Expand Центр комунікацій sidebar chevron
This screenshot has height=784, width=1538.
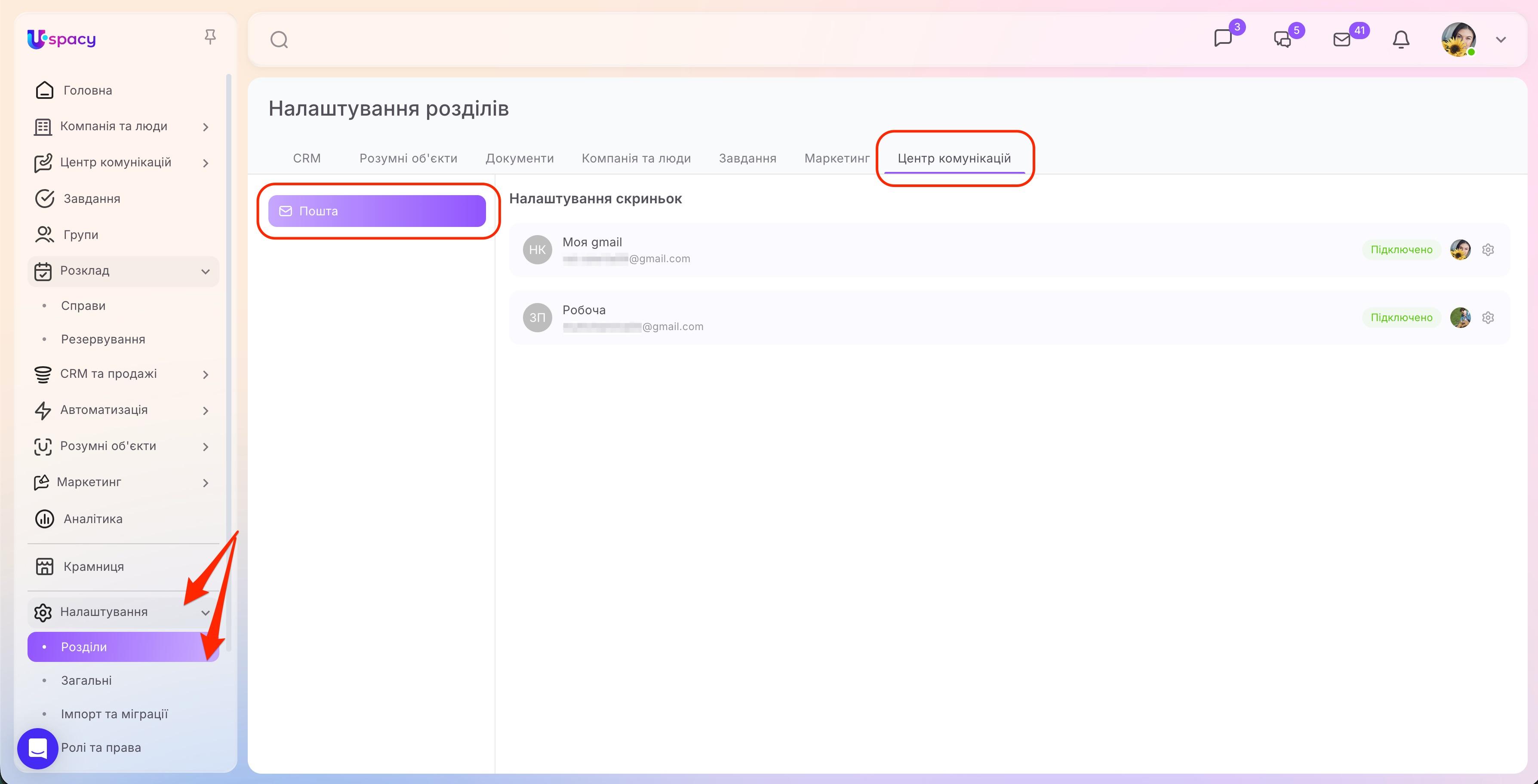point(206,163)
